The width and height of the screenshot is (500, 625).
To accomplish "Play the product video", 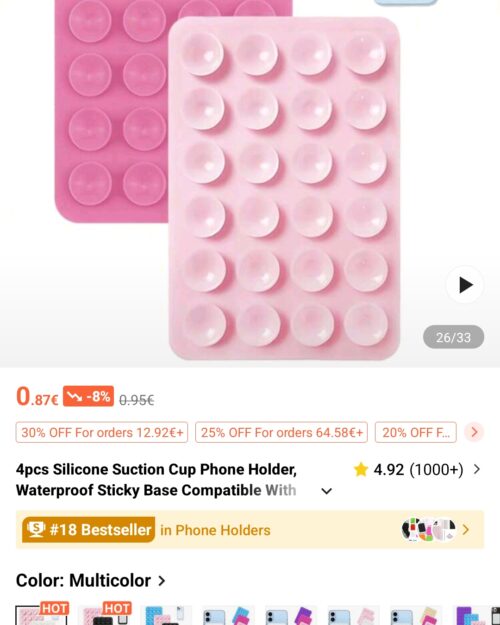I will (465, 285).
